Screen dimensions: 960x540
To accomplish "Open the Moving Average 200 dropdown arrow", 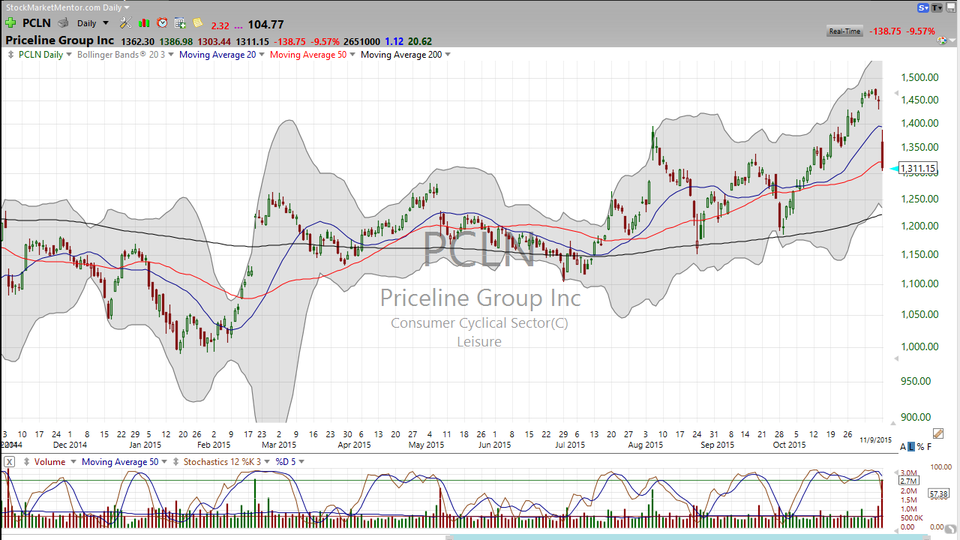I will pyautogui.click(x=448, y=54).
